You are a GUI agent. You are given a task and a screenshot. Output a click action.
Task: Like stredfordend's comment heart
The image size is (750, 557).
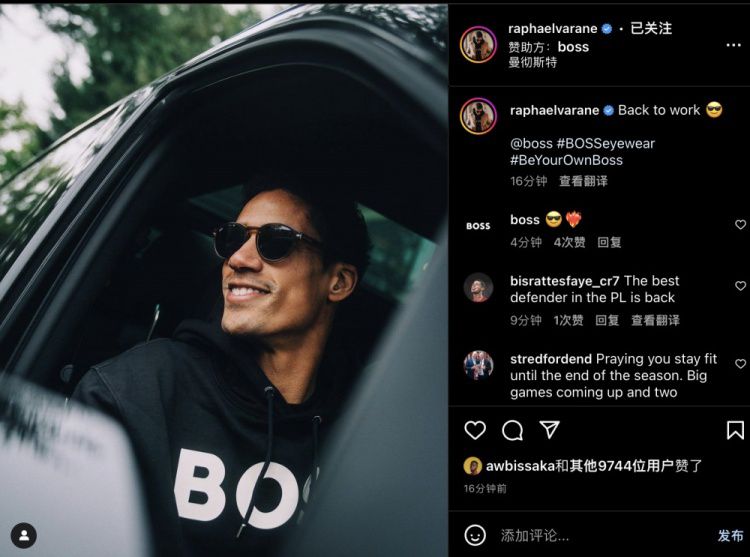click(x=740, y=364)
